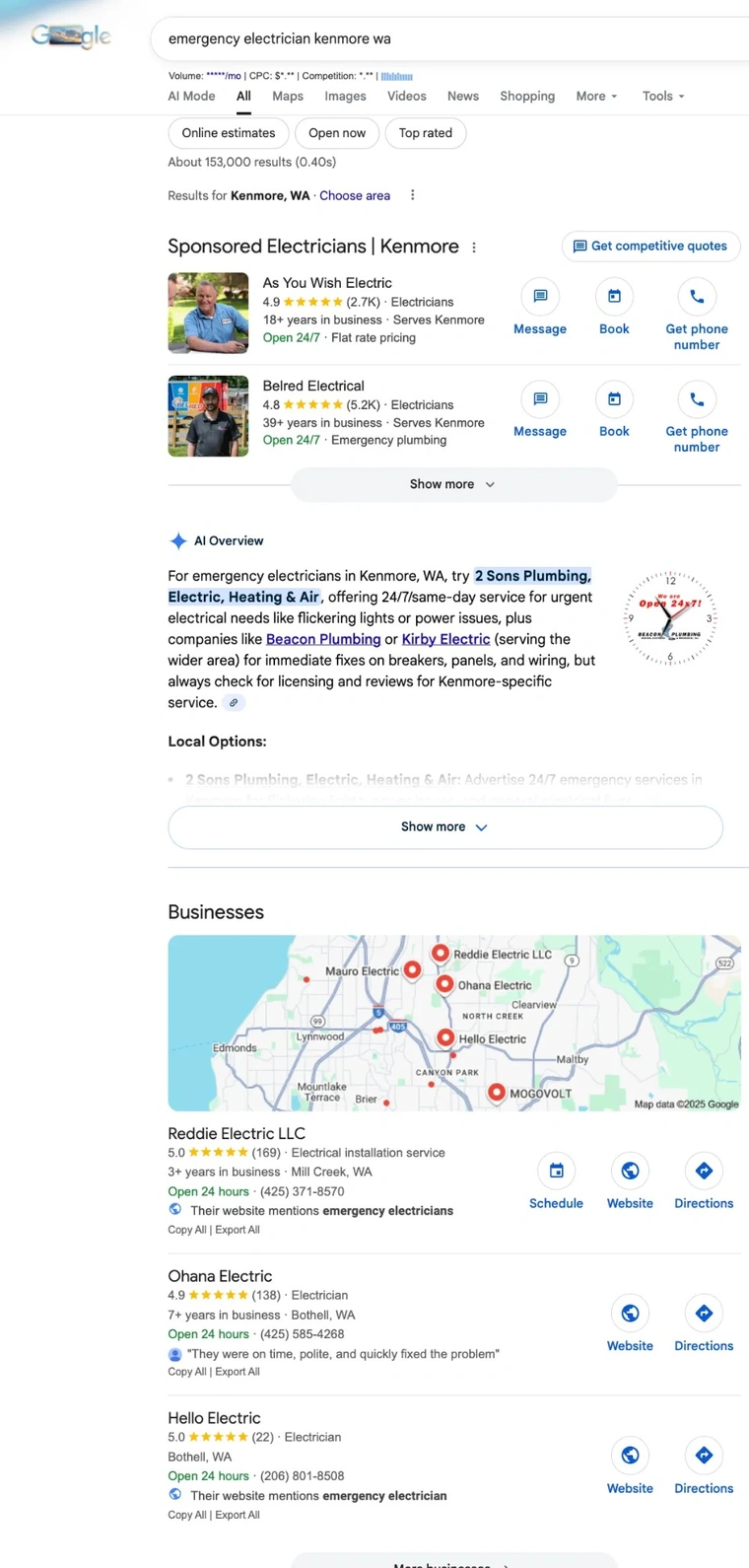Click the AI Overview source link icon

pos(234,703)
